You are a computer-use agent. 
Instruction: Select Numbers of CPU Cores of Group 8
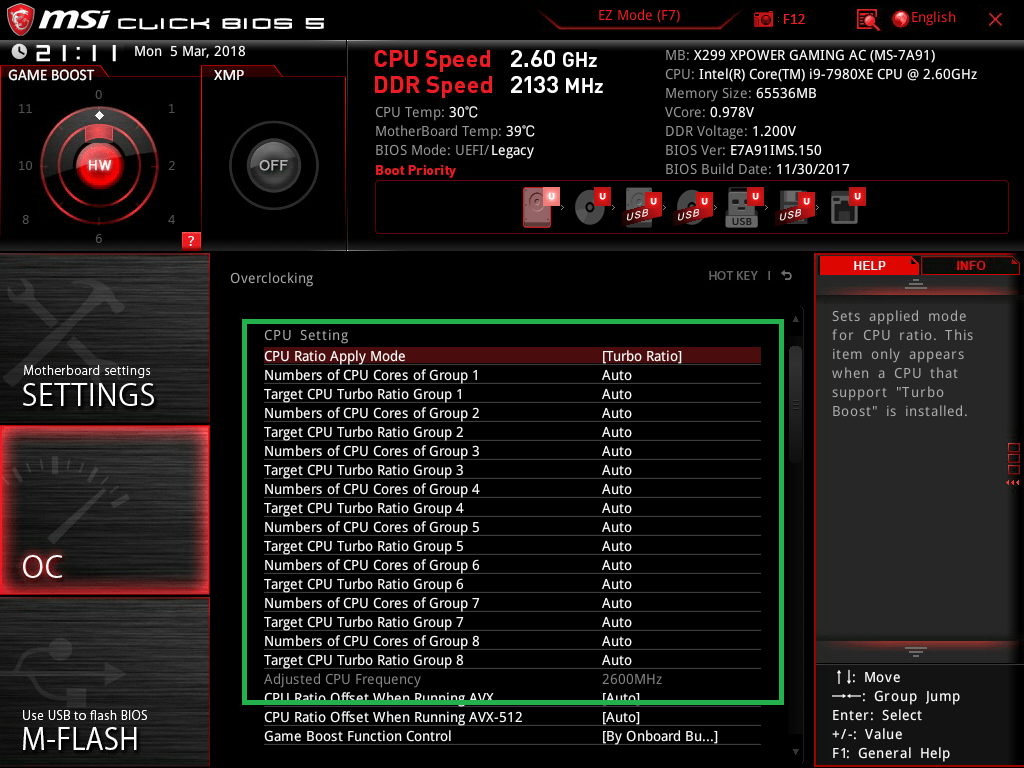pyautogui.click(x=512, y=640)
